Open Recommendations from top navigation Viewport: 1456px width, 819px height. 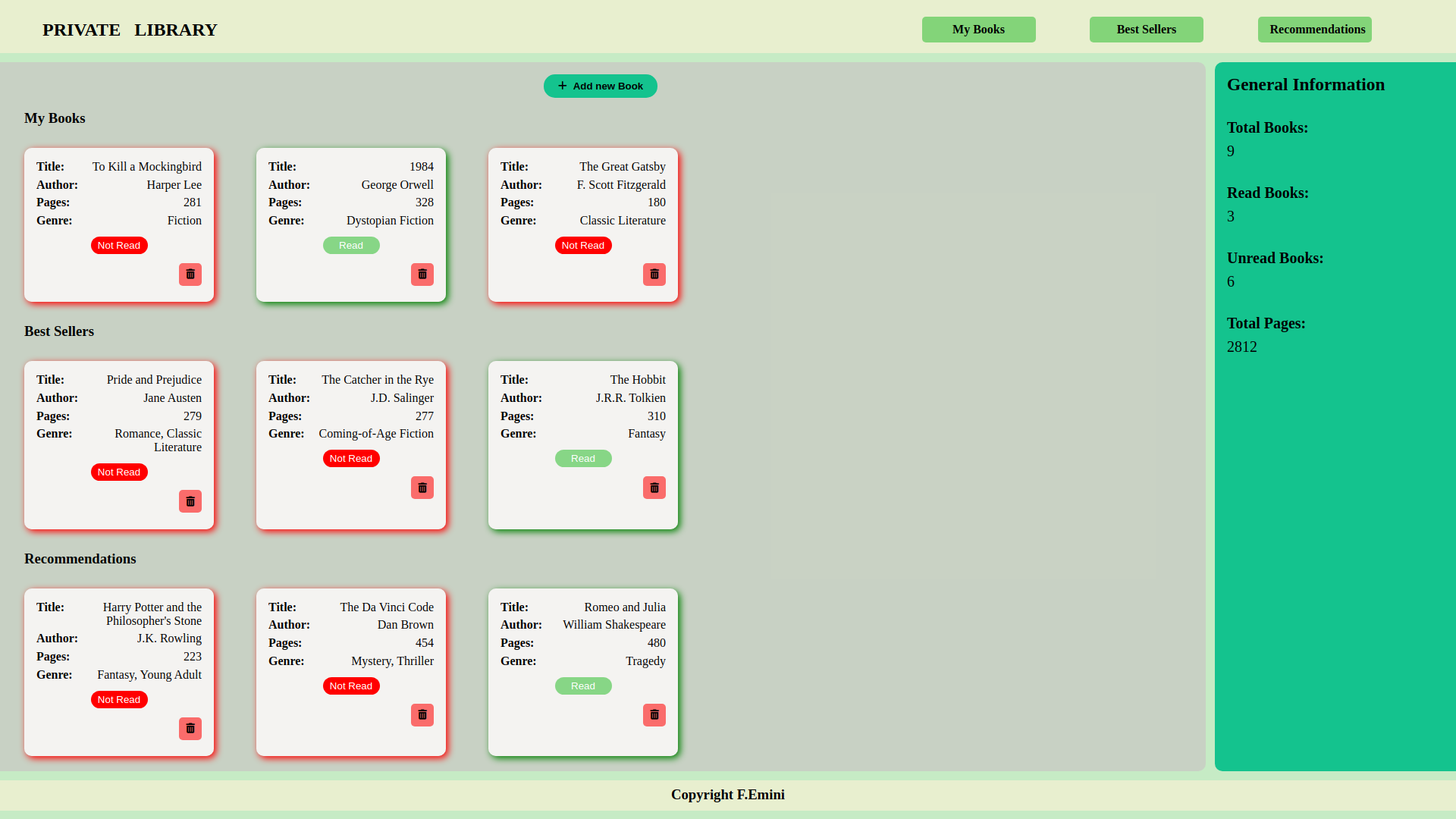tap(1314, 30)
